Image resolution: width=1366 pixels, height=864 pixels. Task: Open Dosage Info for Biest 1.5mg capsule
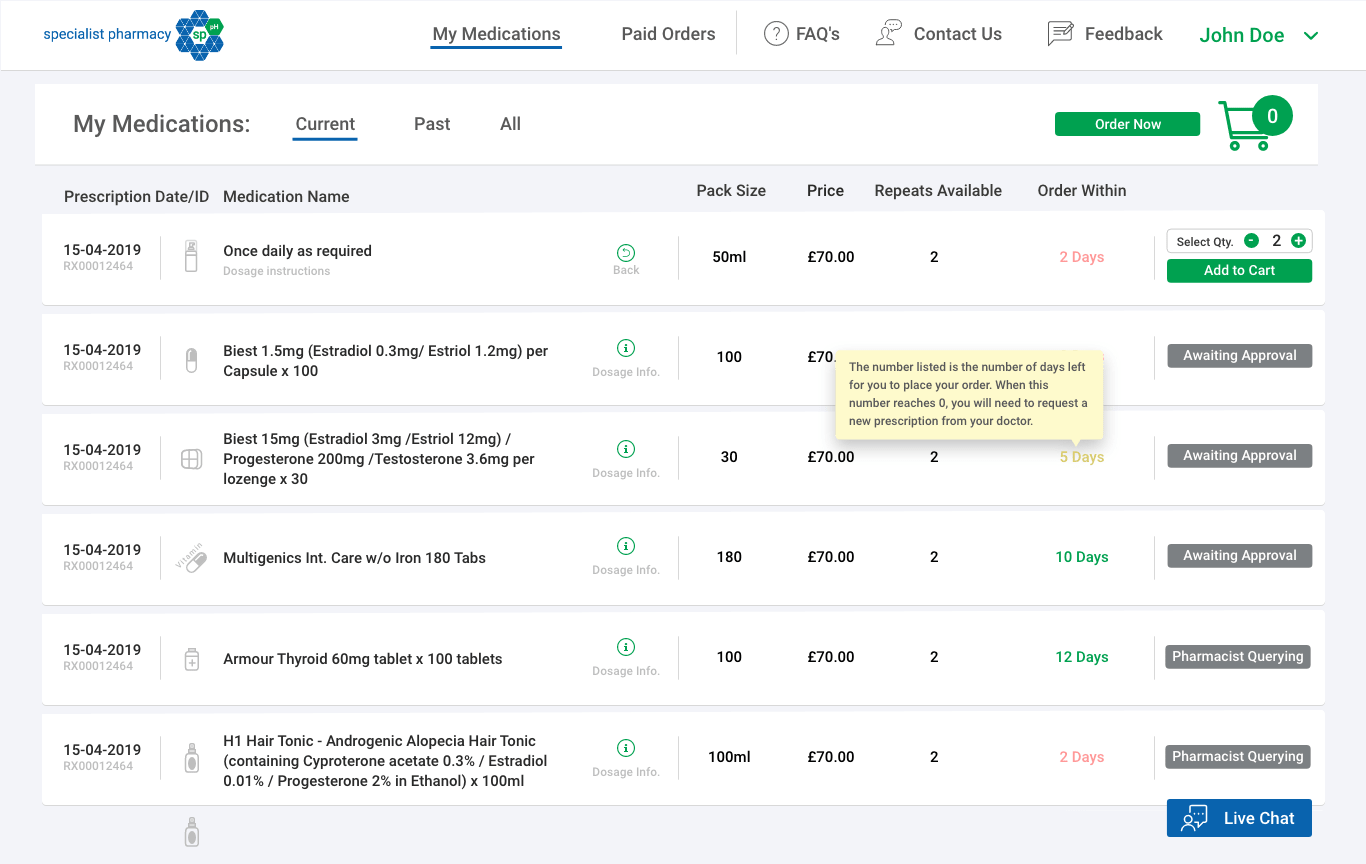pos(626,348)
